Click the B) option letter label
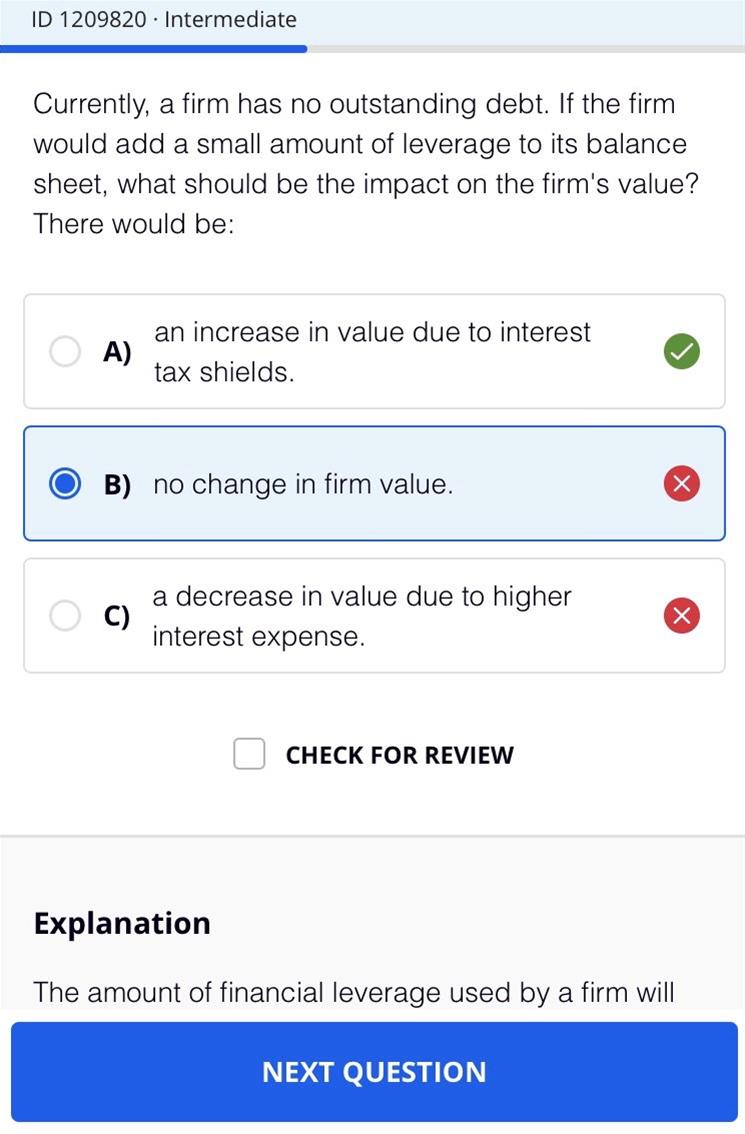The image size is (745, 1134). point(117,484)
